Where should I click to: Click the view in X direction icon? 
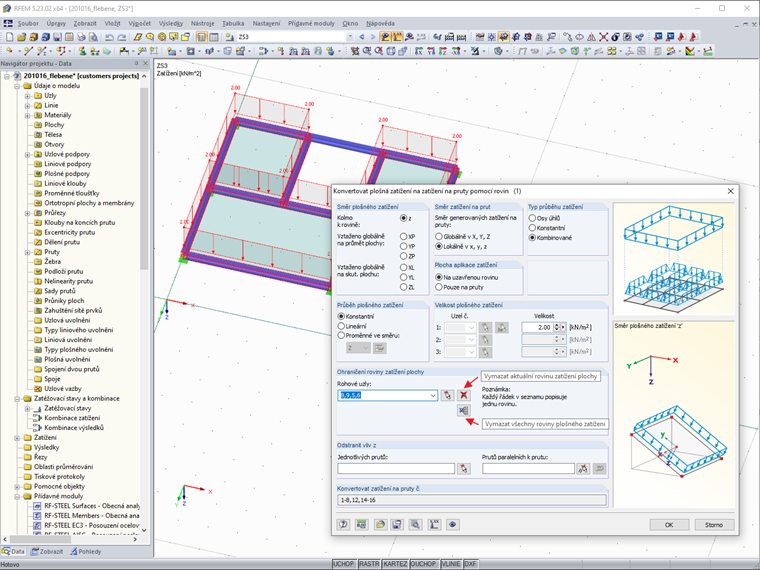pyautogui.click(x=419, y=51)
